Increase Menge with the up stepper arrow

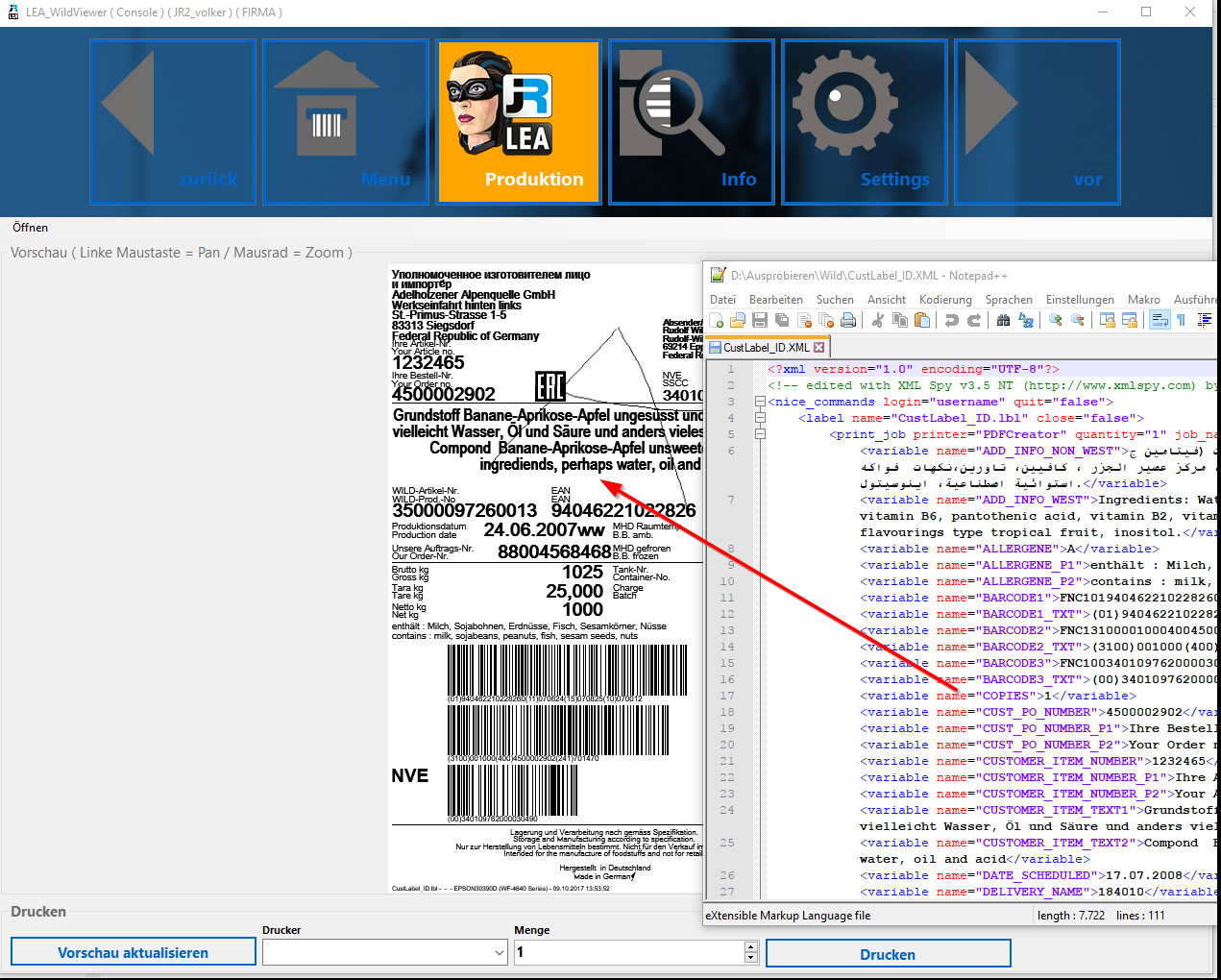(x=751, y=946)
